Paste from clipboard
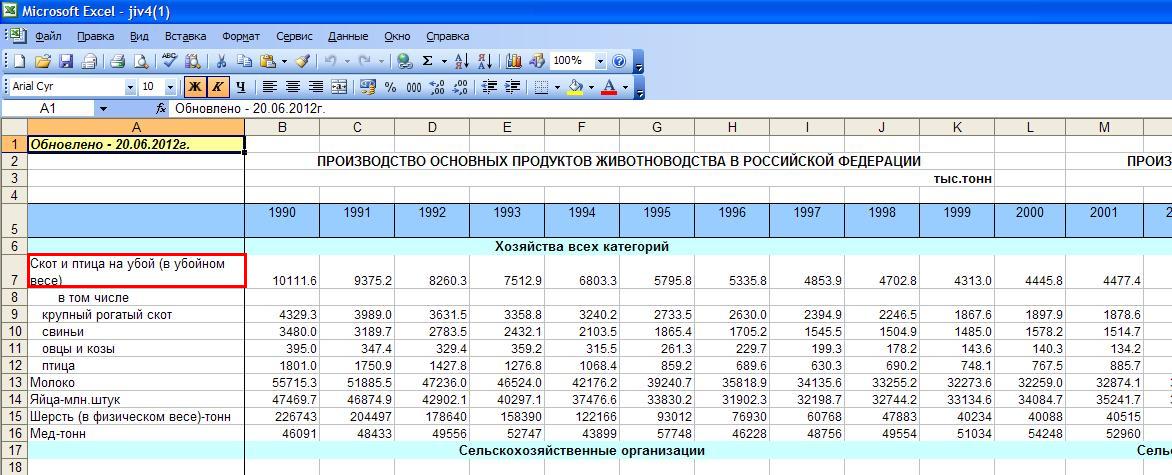 pyautogui.click(x=268, y=61)
